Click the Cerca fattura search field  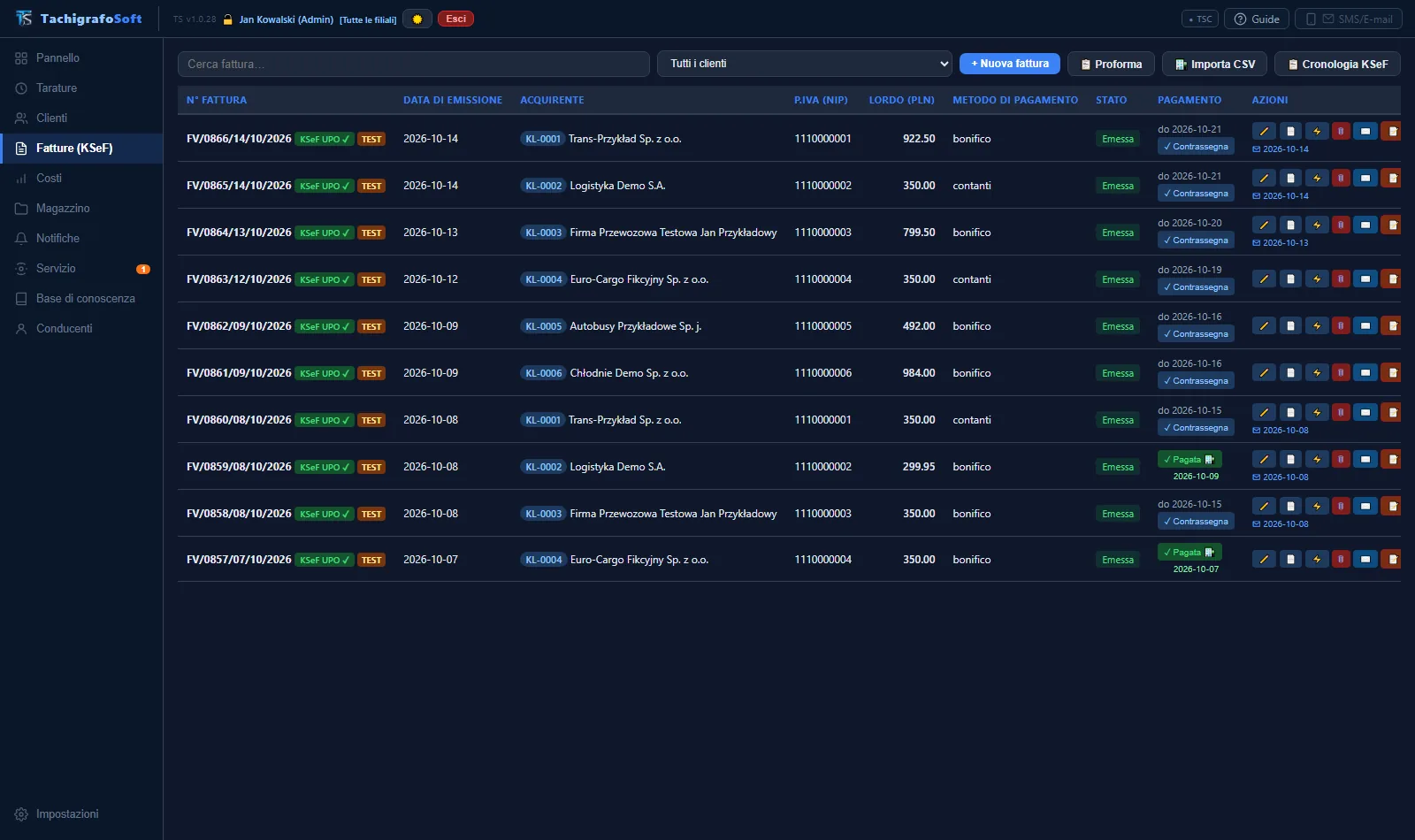pyautogui.click(x=414, y=64)
